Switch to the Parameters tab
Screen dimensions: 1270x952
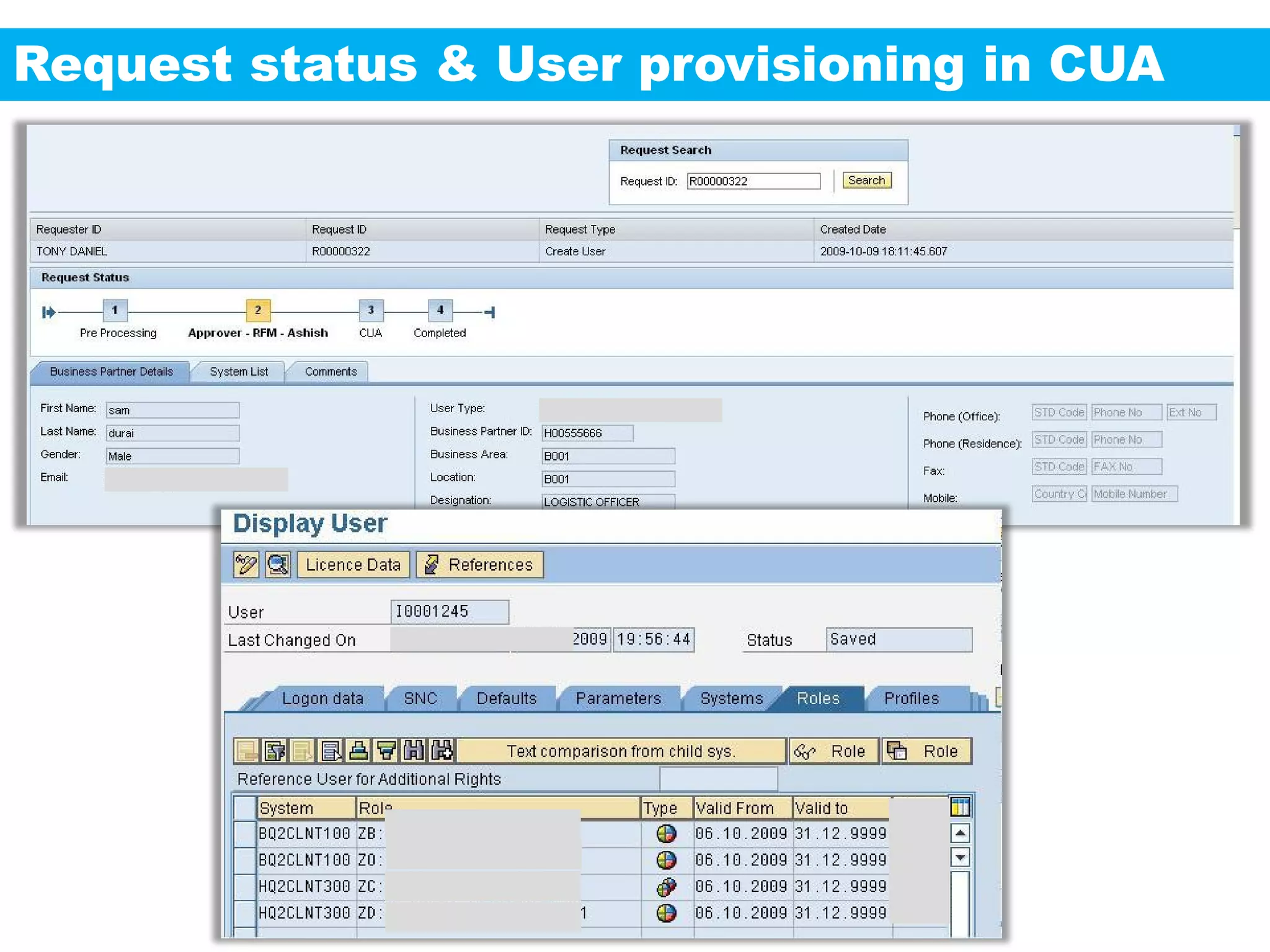point(618,699)
